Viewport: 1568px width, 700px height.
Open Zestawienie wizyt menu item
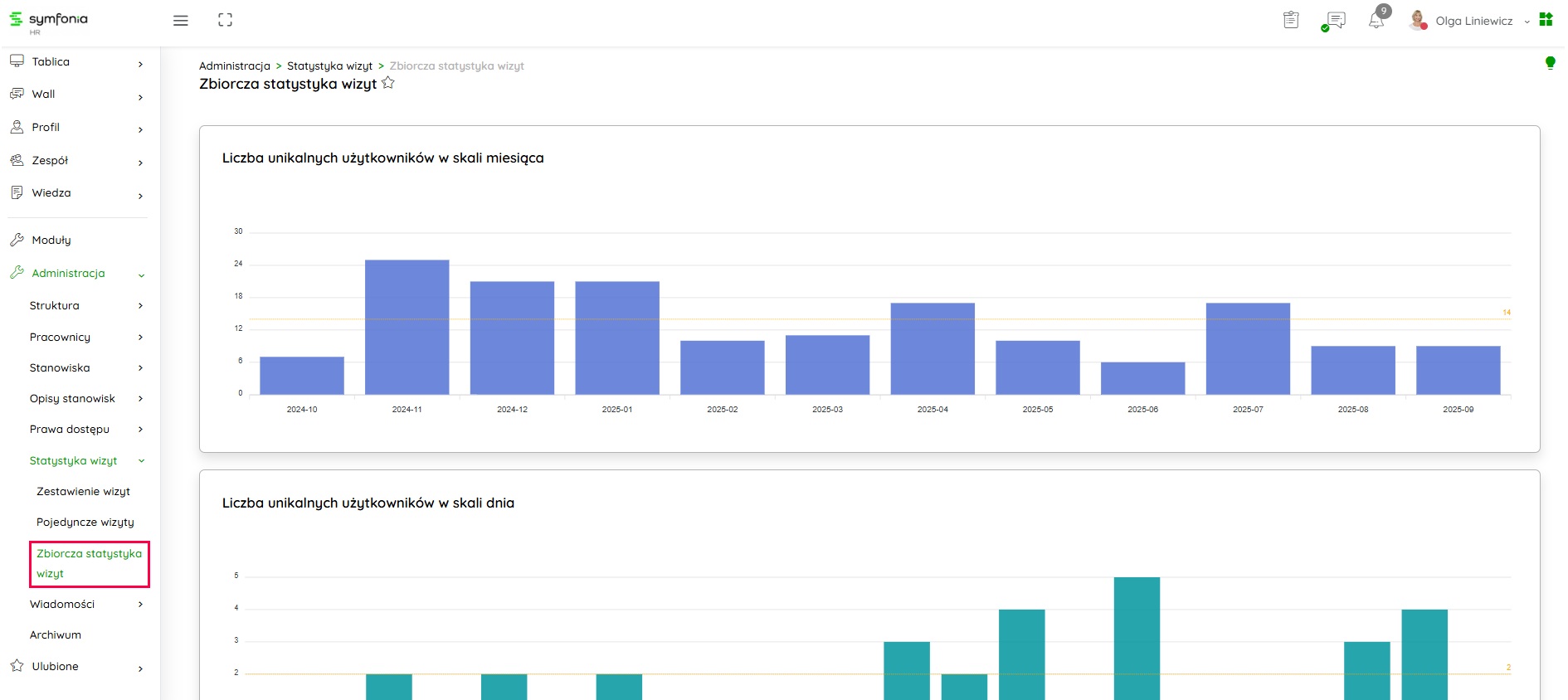point(83,492)
